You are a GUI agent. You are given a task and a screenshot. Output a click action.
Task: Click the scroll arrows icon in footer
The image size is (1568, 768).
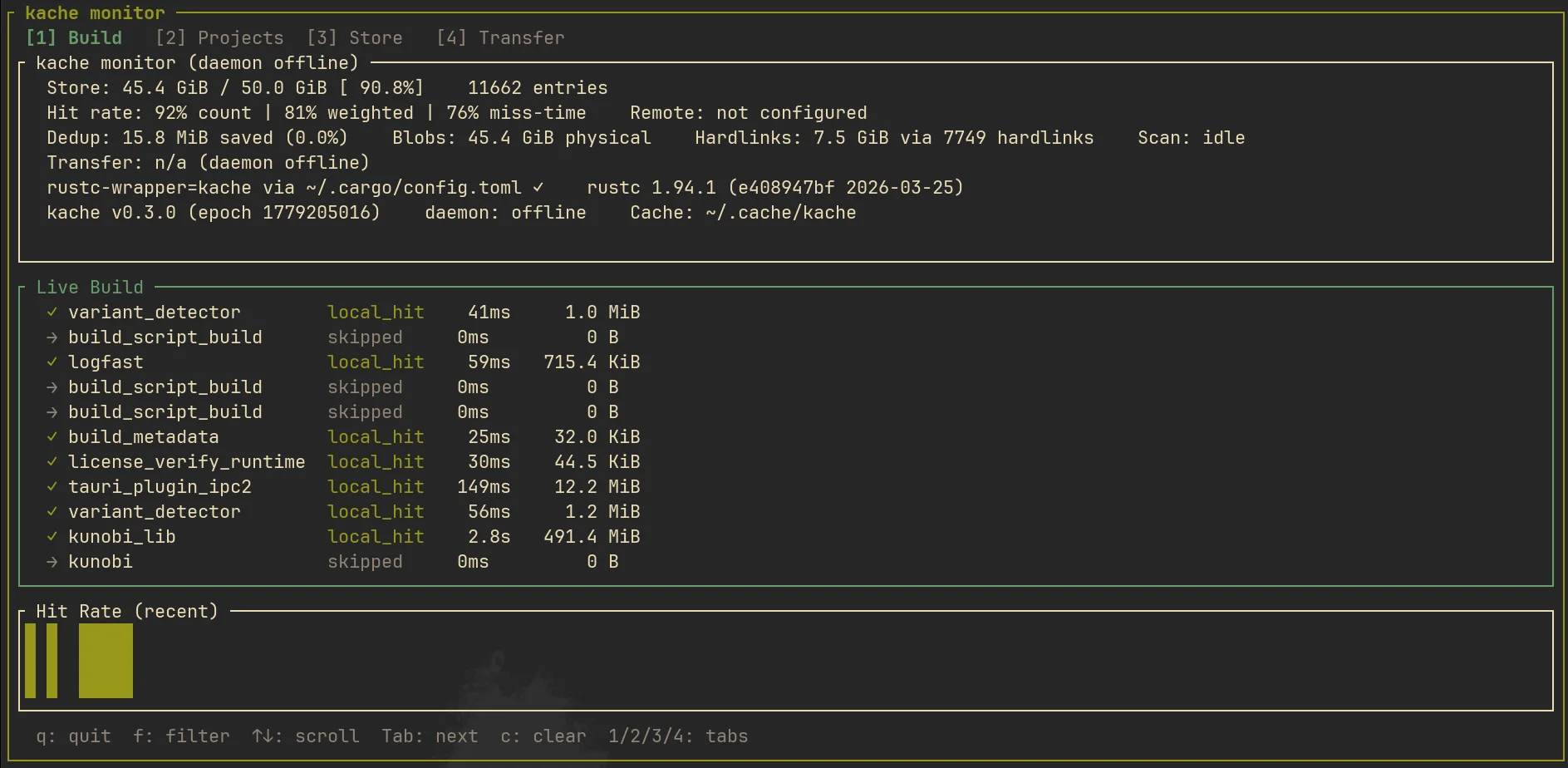tap(263, 736)
